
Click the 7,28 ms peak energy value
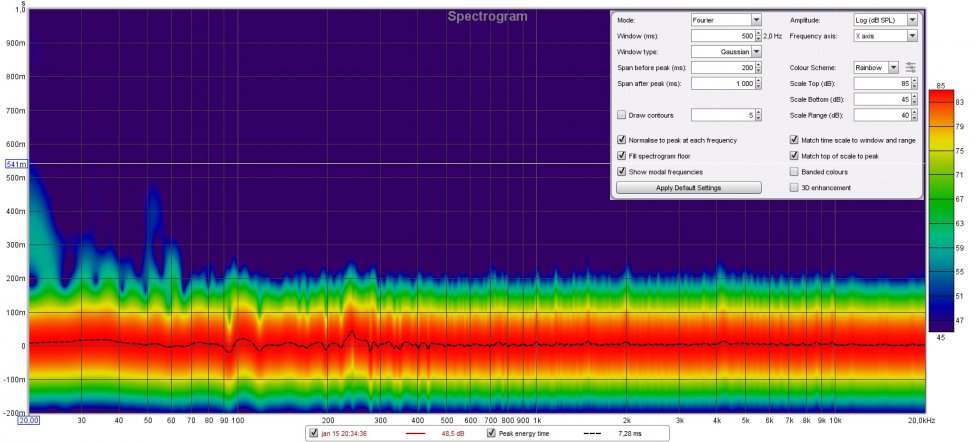click(x=629, y=433)
